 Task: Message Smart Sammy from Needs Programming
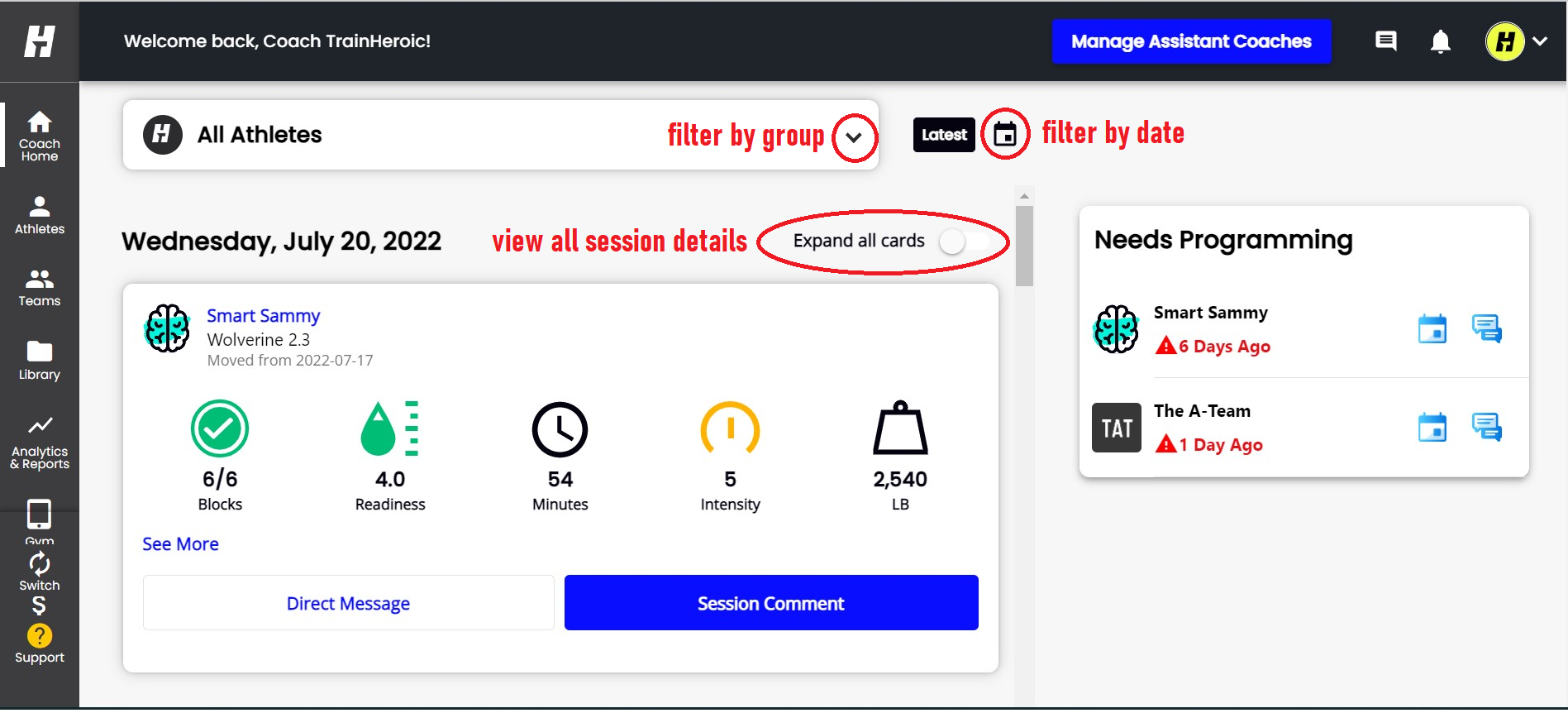[x=1487, y=329]
